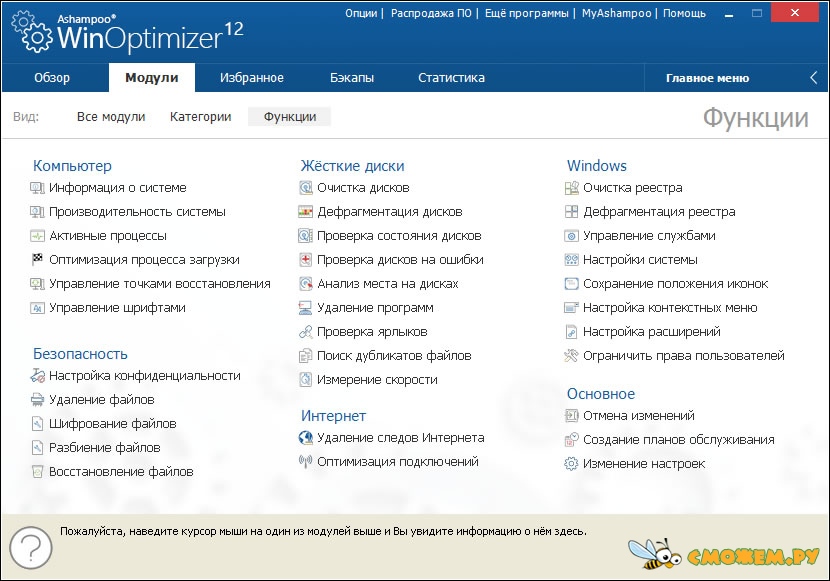This screenshot has width=830, height=581.
Task: Click the Производительность системы icon
Action: (x=37, y=212)
